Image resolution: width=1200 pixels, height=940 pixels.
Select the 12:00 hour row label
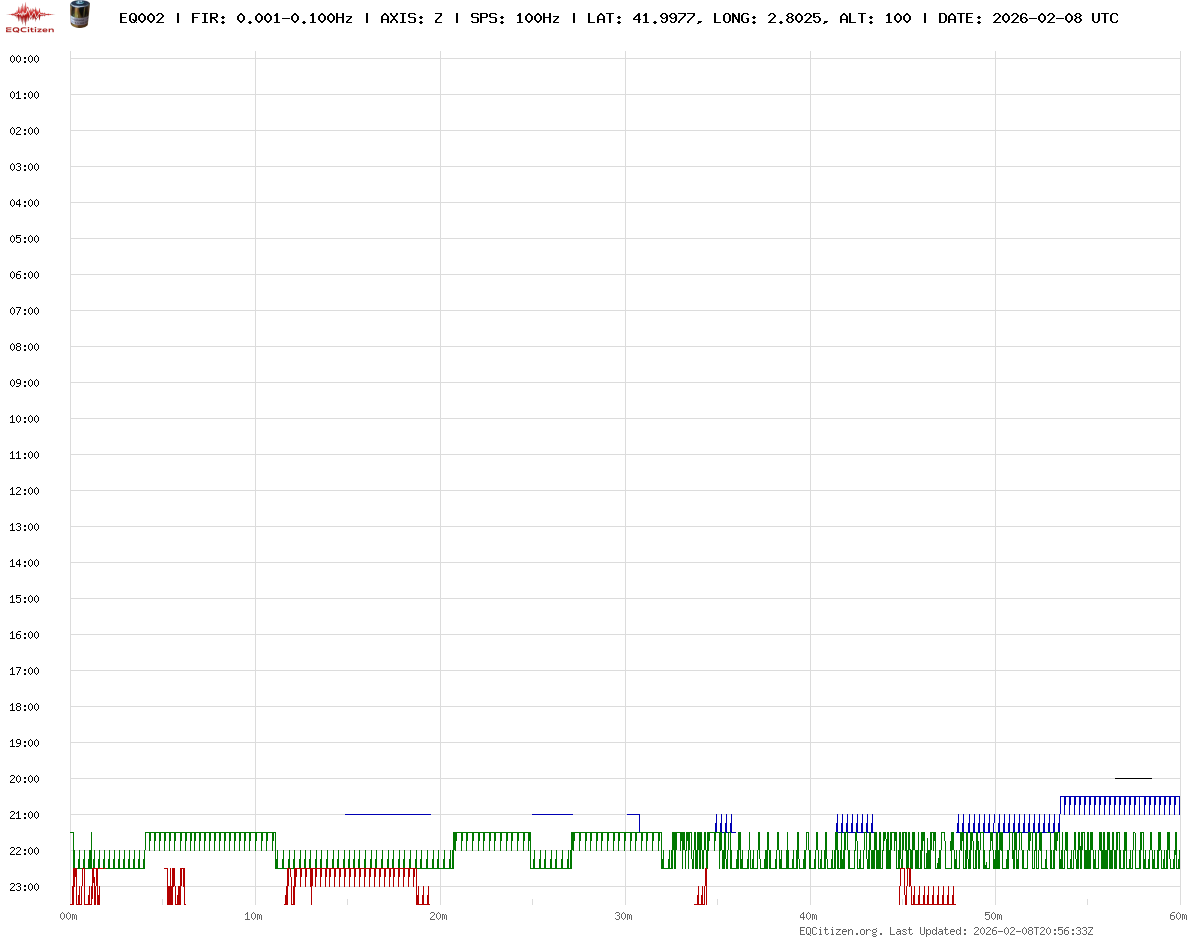pyautogui.click(x=23, y=491)
